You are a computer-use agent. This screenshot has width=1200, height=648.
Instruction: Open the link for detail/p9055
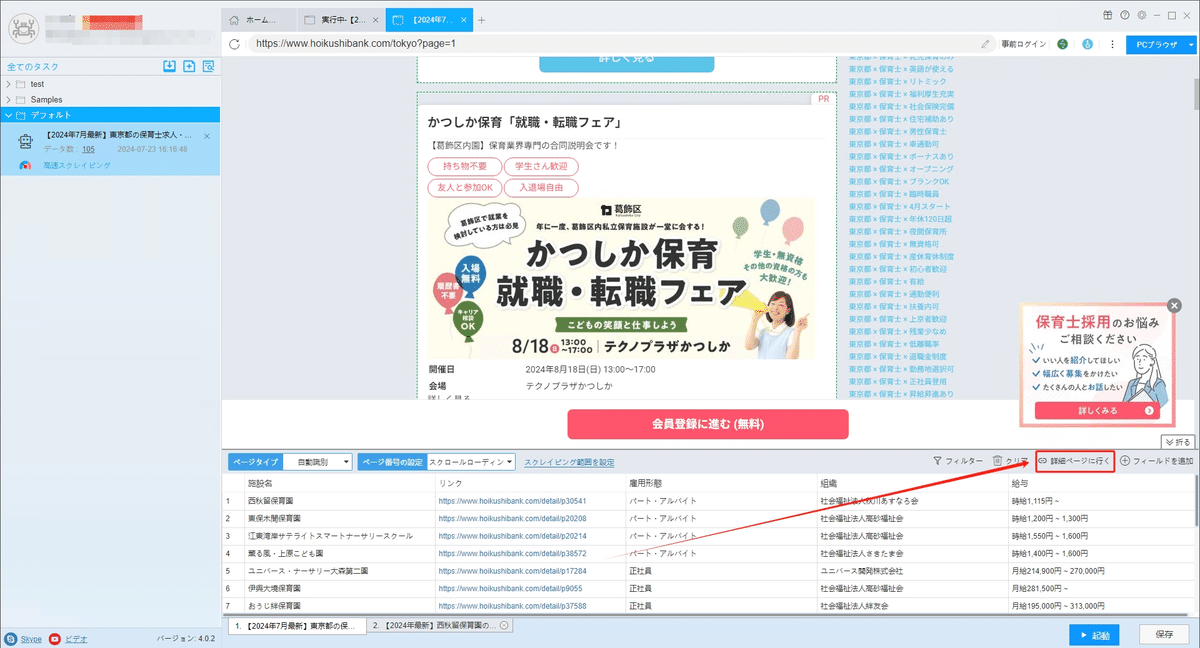509,589
